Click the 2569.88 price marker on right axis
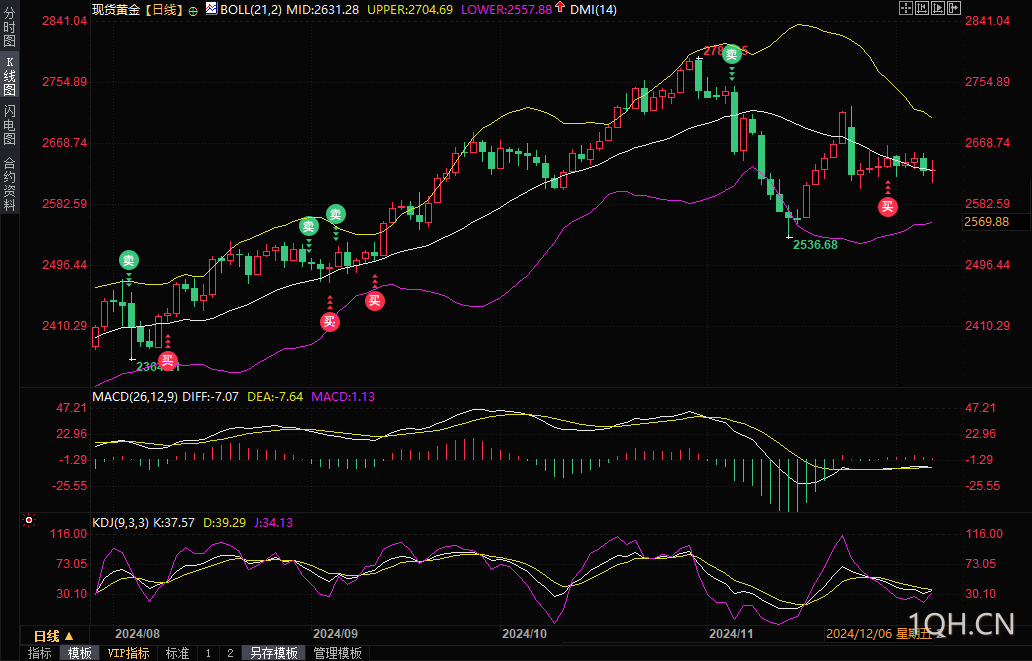The width and height of the screenshot is (1032, 661). (987, 222)
